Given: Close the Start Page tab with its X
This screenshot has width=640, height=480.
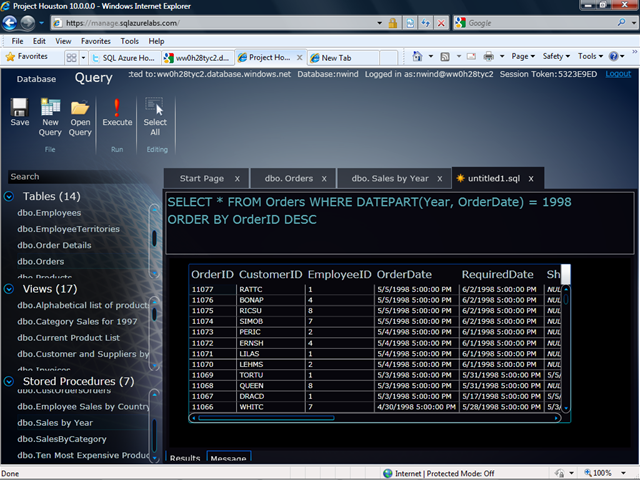Looking at the screenshot, I should pos(237,179).
